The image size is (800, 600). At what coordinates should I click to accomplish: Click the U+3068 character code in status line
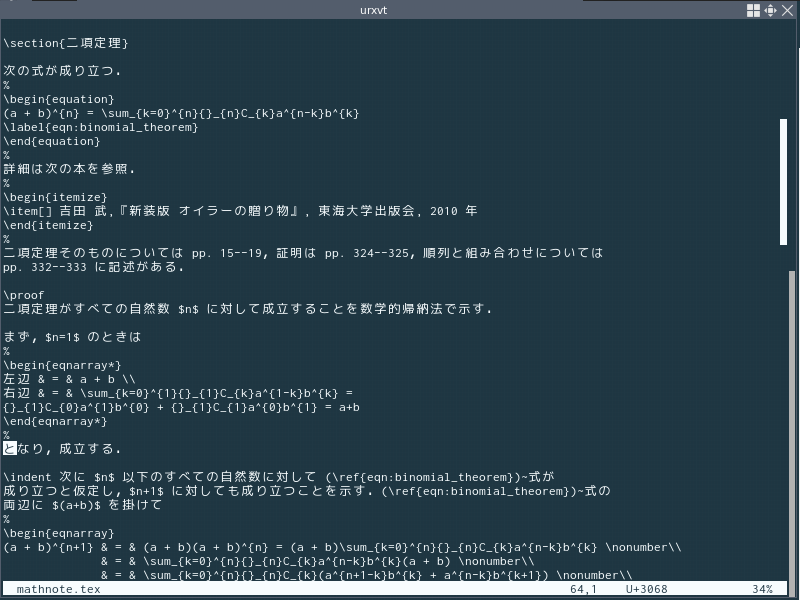pos(646,590)
